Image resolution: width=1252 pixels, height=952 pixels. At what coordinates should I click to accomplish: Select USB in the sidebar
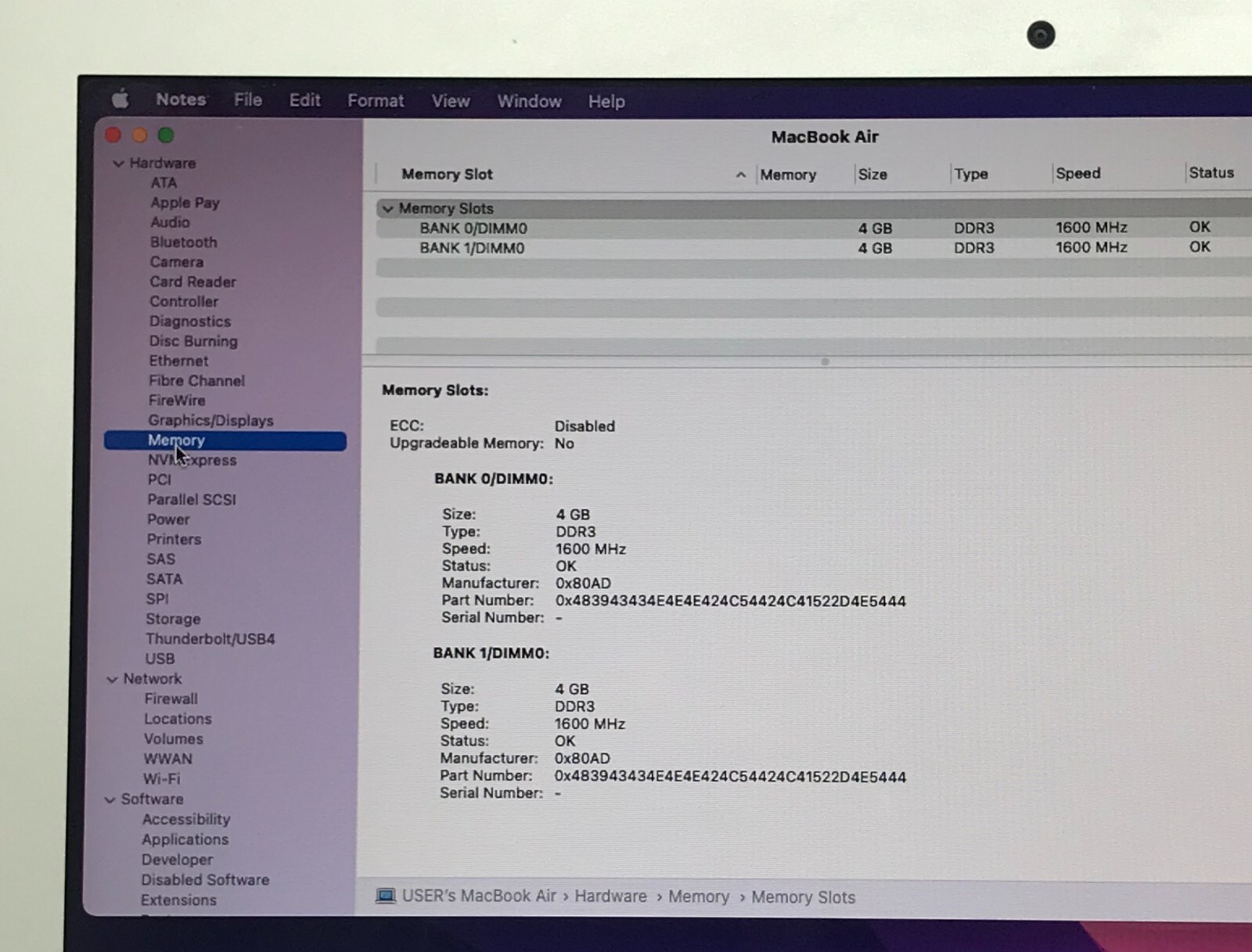[x=160, y=659]
